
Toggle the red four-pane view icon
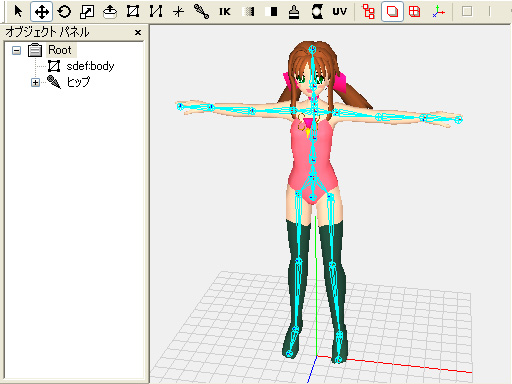[414, 12]
